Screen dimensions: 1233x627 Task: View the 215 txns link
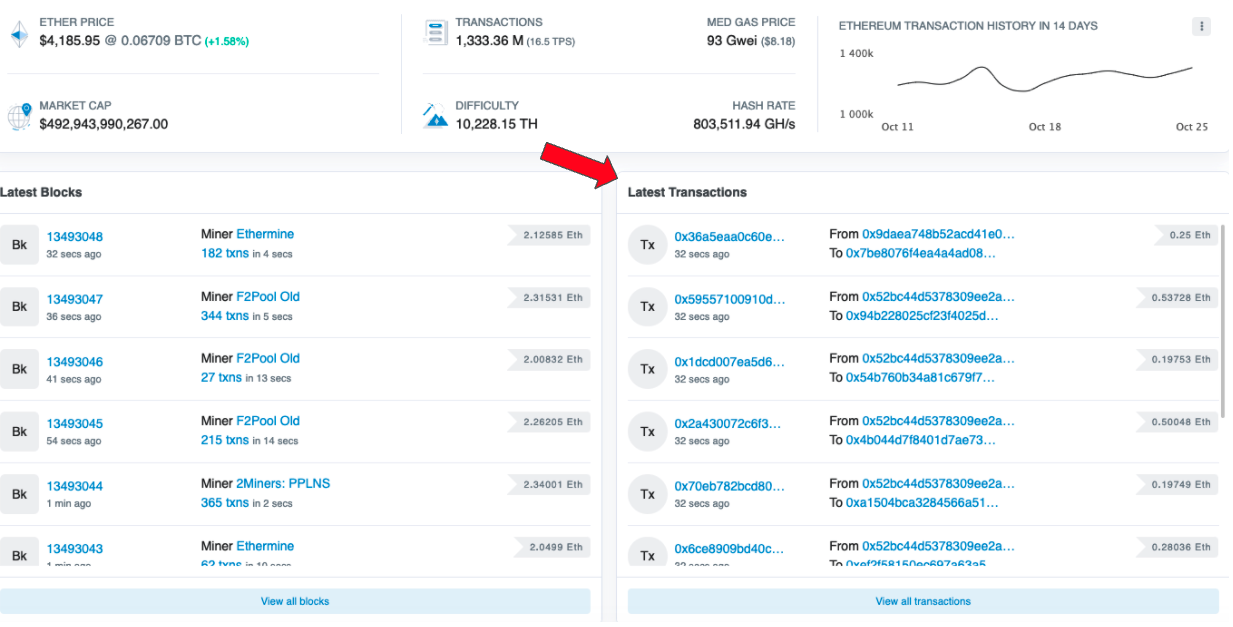coord(225,440)
